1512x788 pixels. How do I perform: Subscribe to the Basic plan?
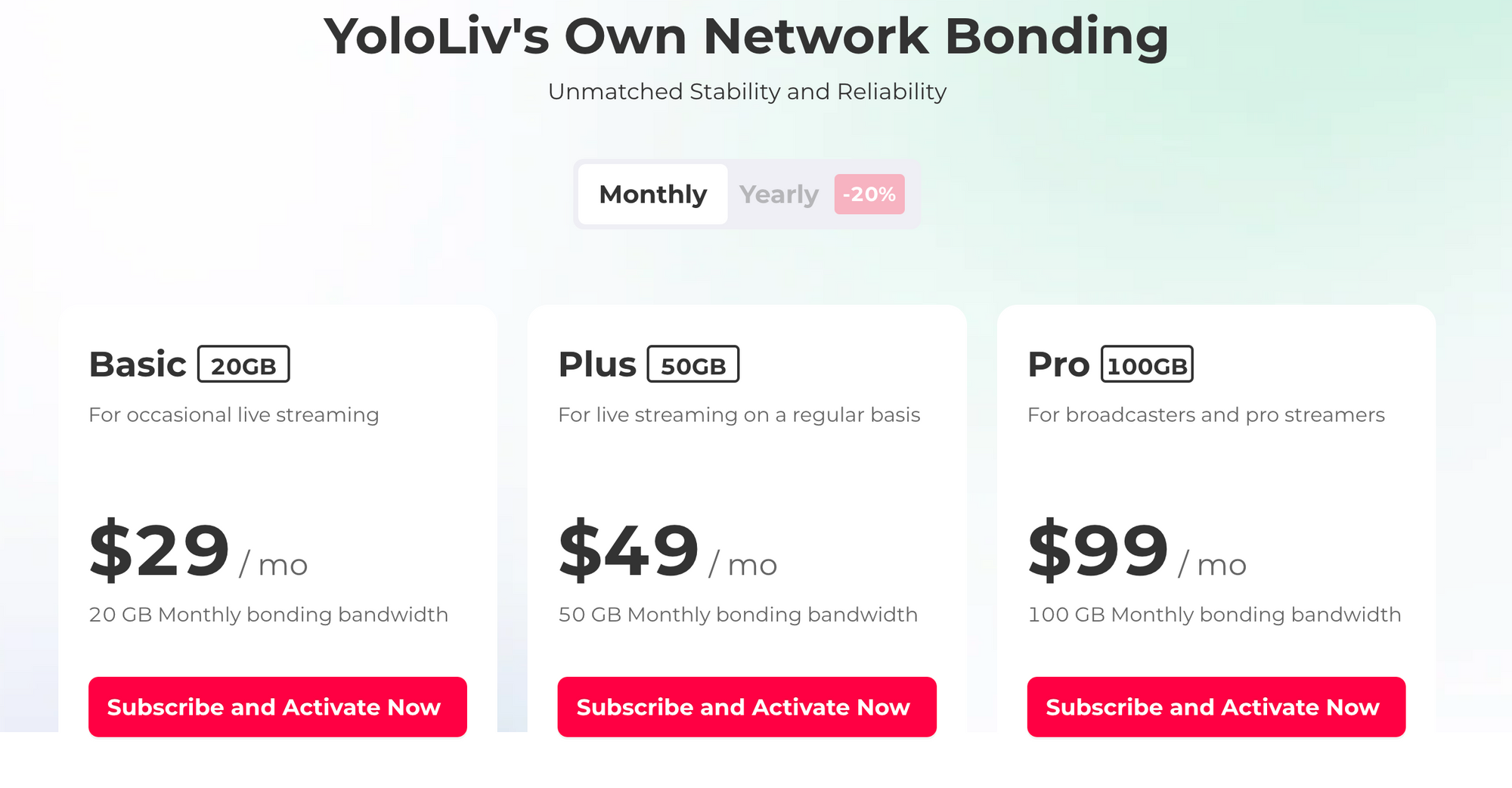[x=277, y=707]
